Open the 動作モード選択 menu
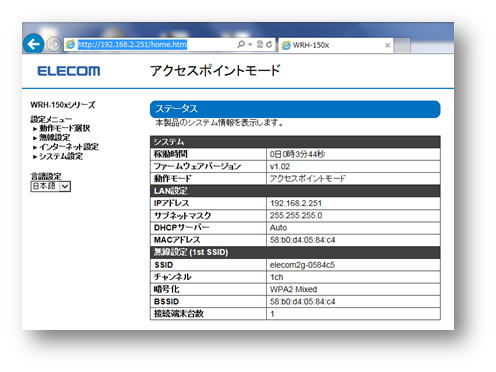The height and width of the screenshot is (372, 496). pyautogui.click(x=65, y=128)
